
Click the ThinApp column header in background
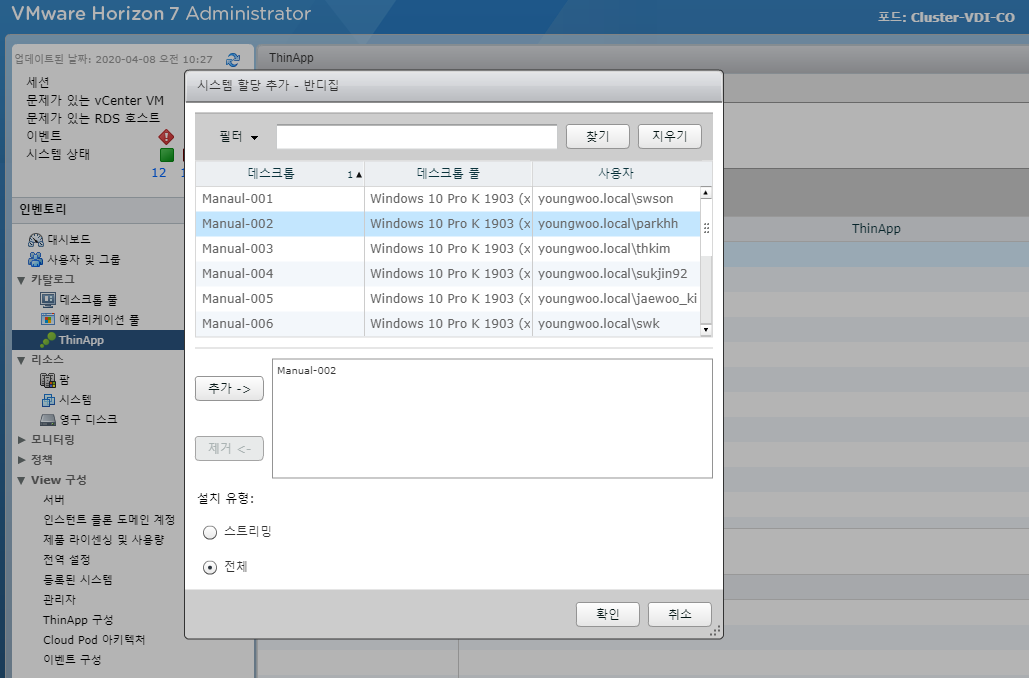[876, 229]
